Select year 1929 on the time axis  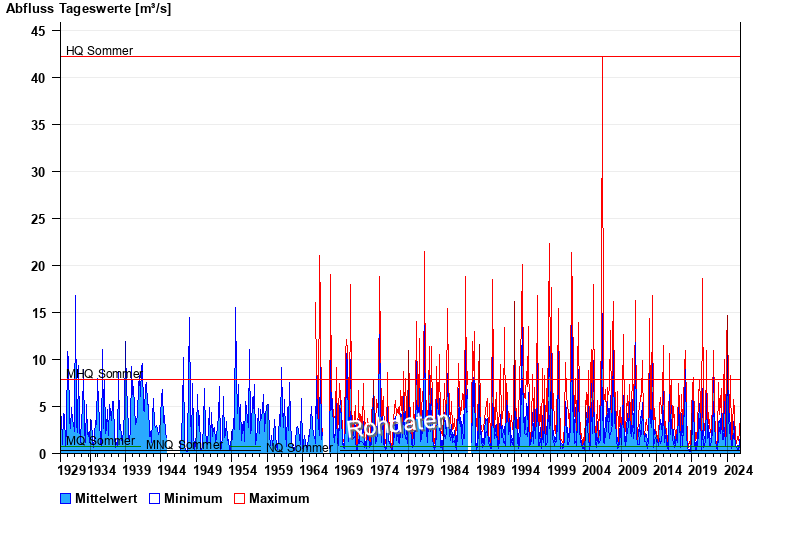[72, 469]
